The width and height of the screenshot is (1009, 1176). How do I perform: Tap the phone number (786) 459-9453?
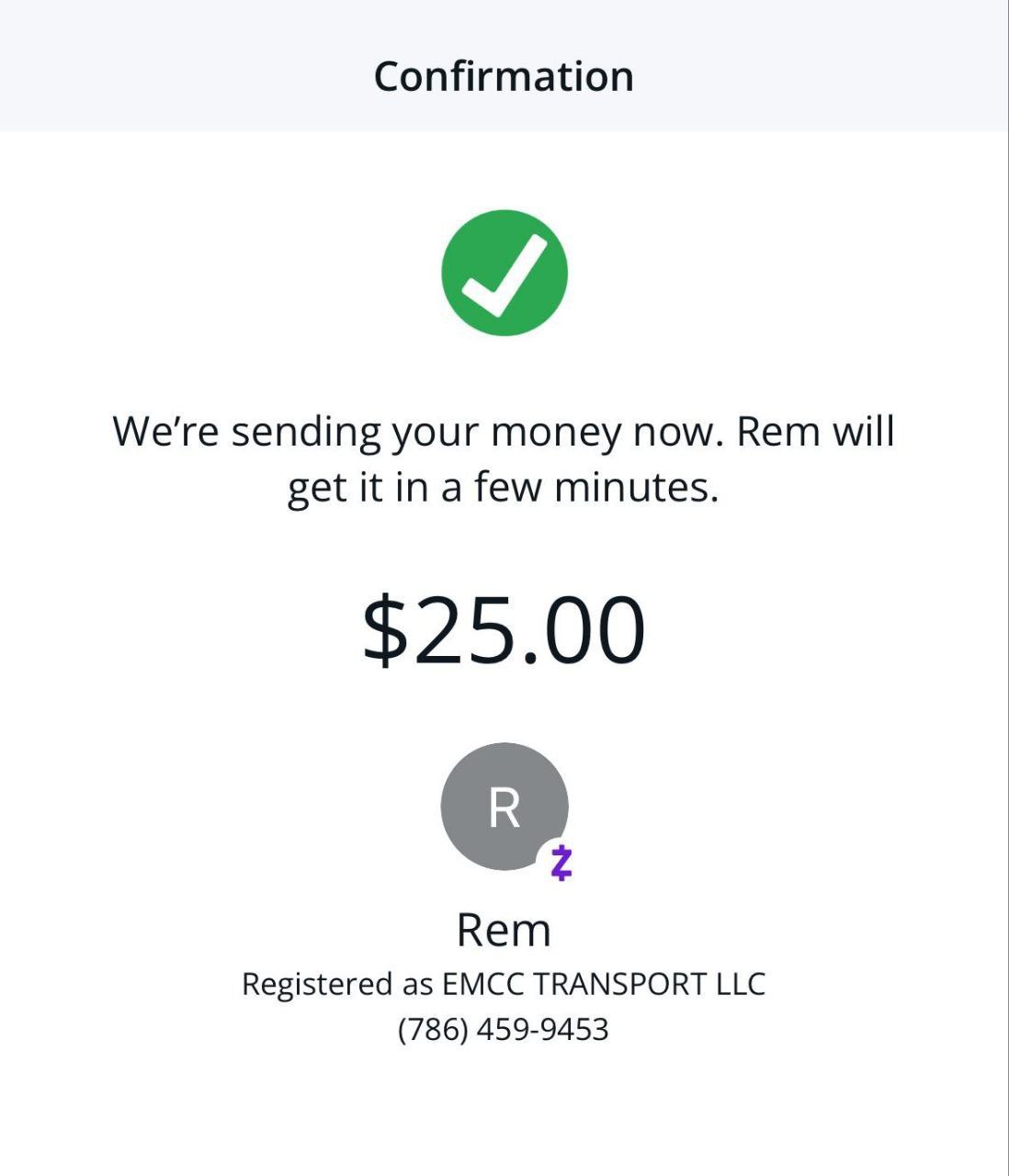[x=504, y=1029]
